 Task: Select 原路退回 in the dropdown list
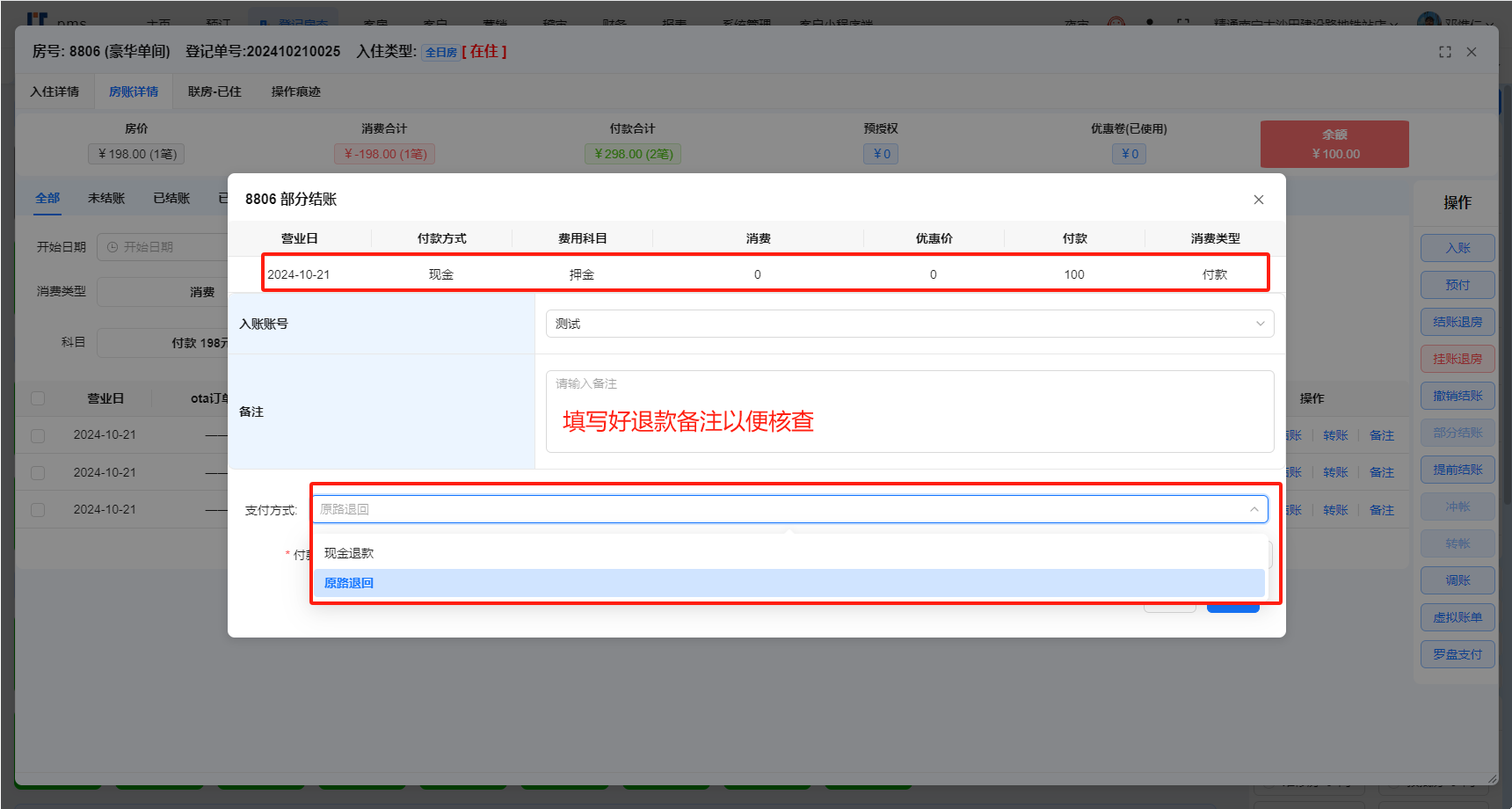[x=349, y=583]
